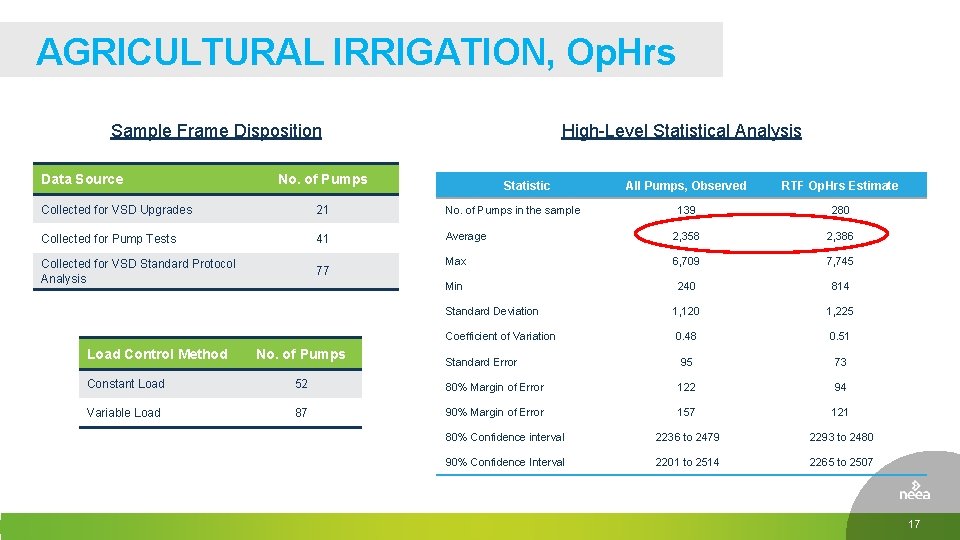Image resolution: width=960 pixels, height=540 pixels.
Task: Select the '90% Confidence Interval' label
Action: [505, 462]
